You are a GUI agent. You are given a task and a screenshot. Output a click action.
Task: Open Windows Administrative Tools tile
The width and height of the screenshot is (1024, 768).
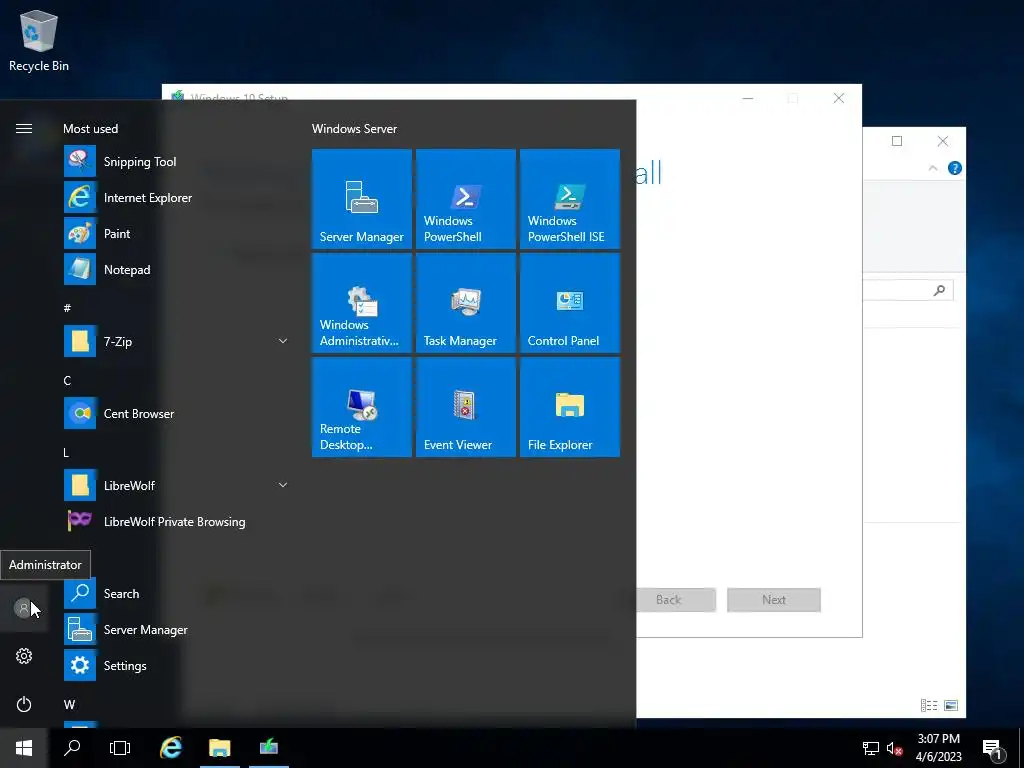click(362, 302)
